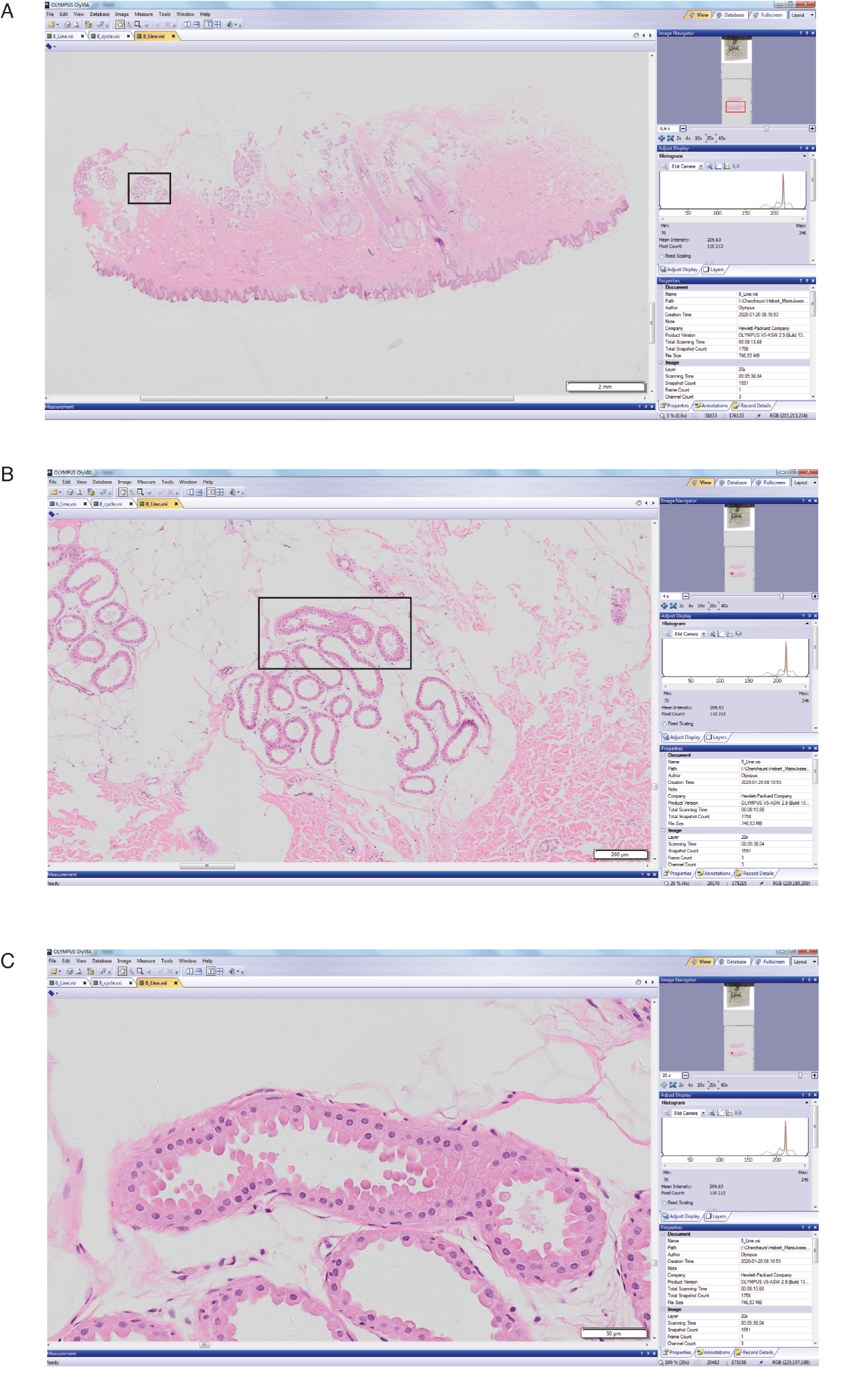855x1400 pixels.
Task: Click the slide overview thumbnail in panel A navigator
Action: click(736, 80)
